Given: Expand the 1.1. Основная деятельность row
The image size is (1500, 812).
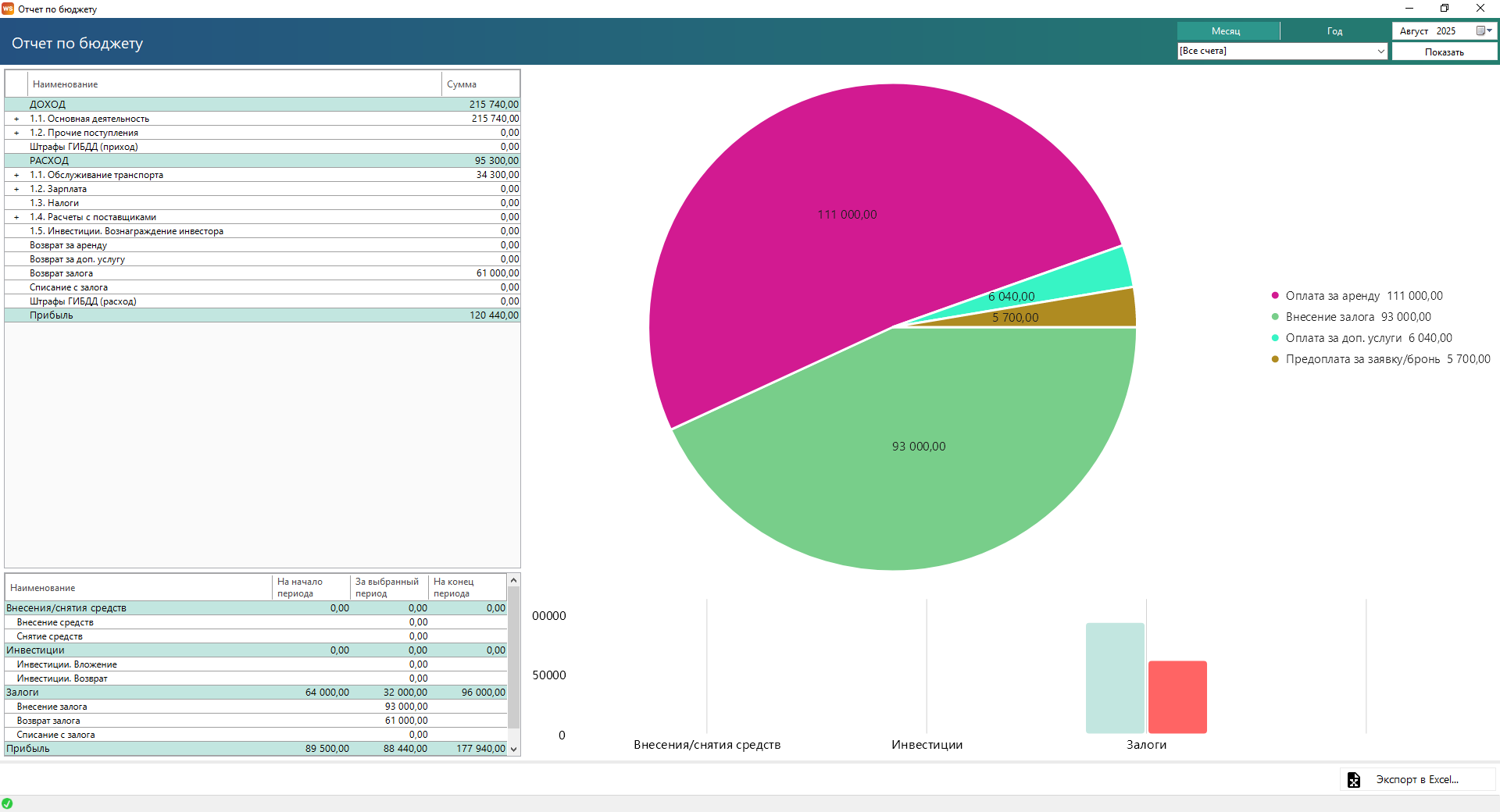Looking at the screenshot, I should (x=16, y=119).
